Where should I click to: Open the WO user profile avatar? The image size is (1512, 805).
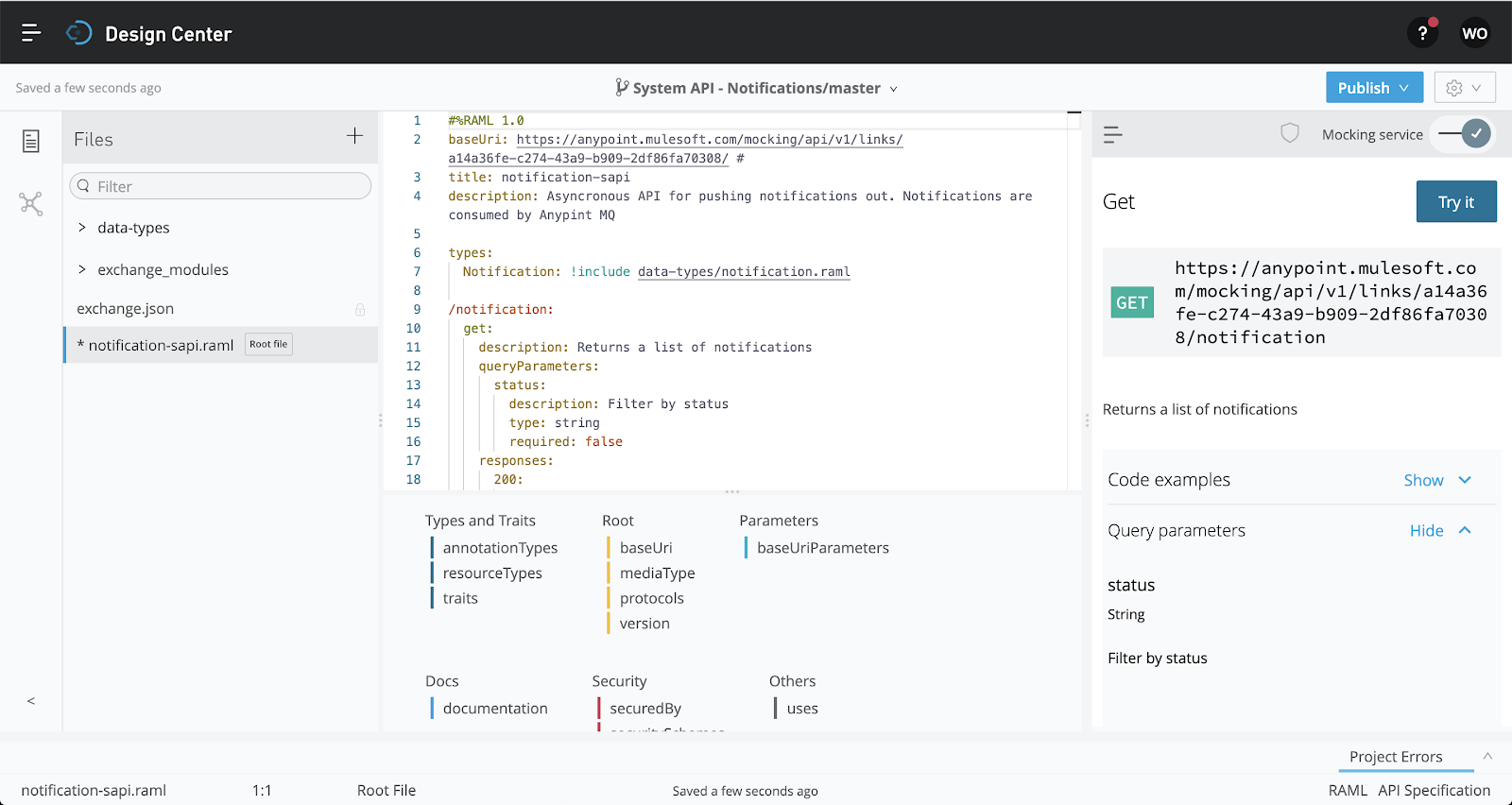coord(1474,33)
